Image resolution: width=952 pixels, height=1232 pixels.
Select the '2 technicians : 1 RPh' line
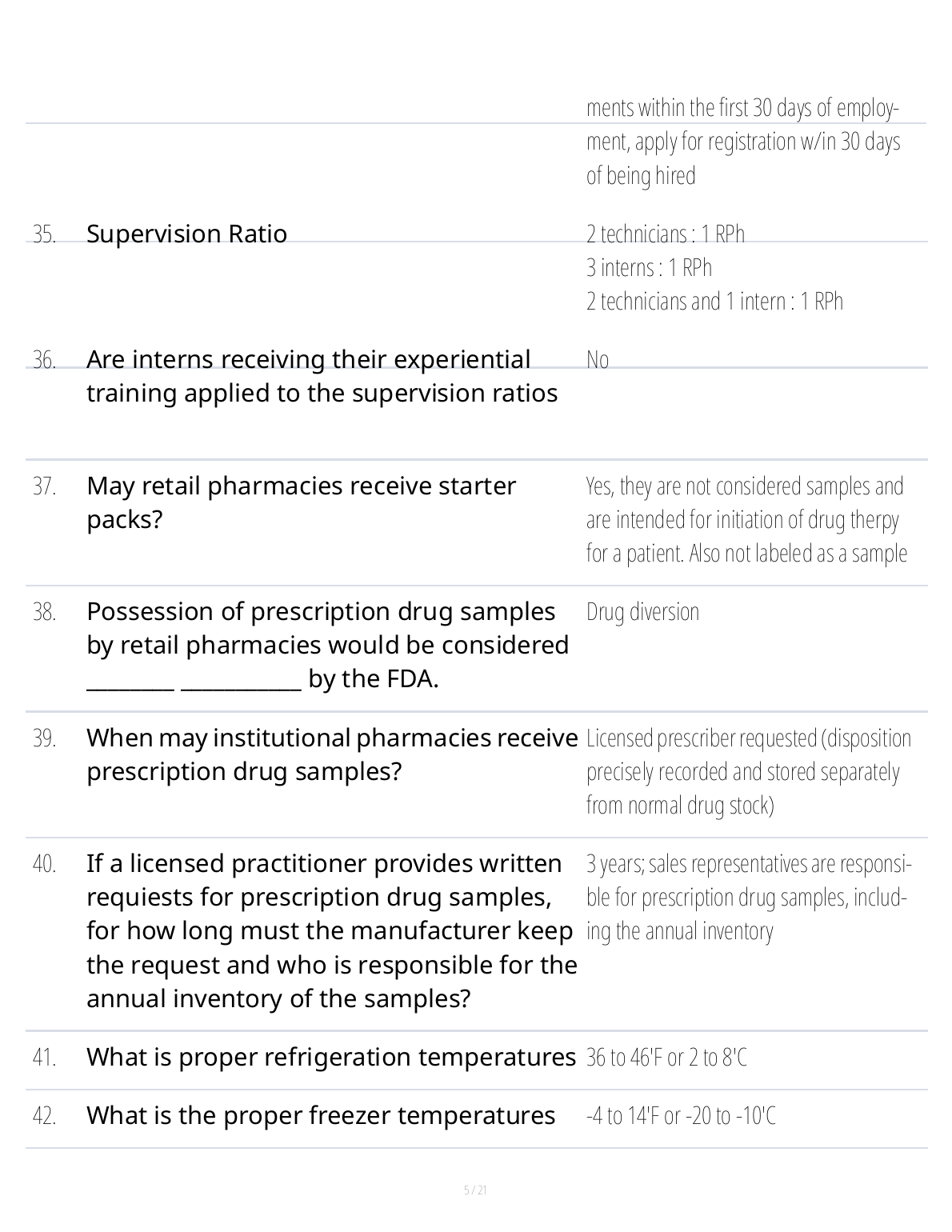tap(665, 234)
